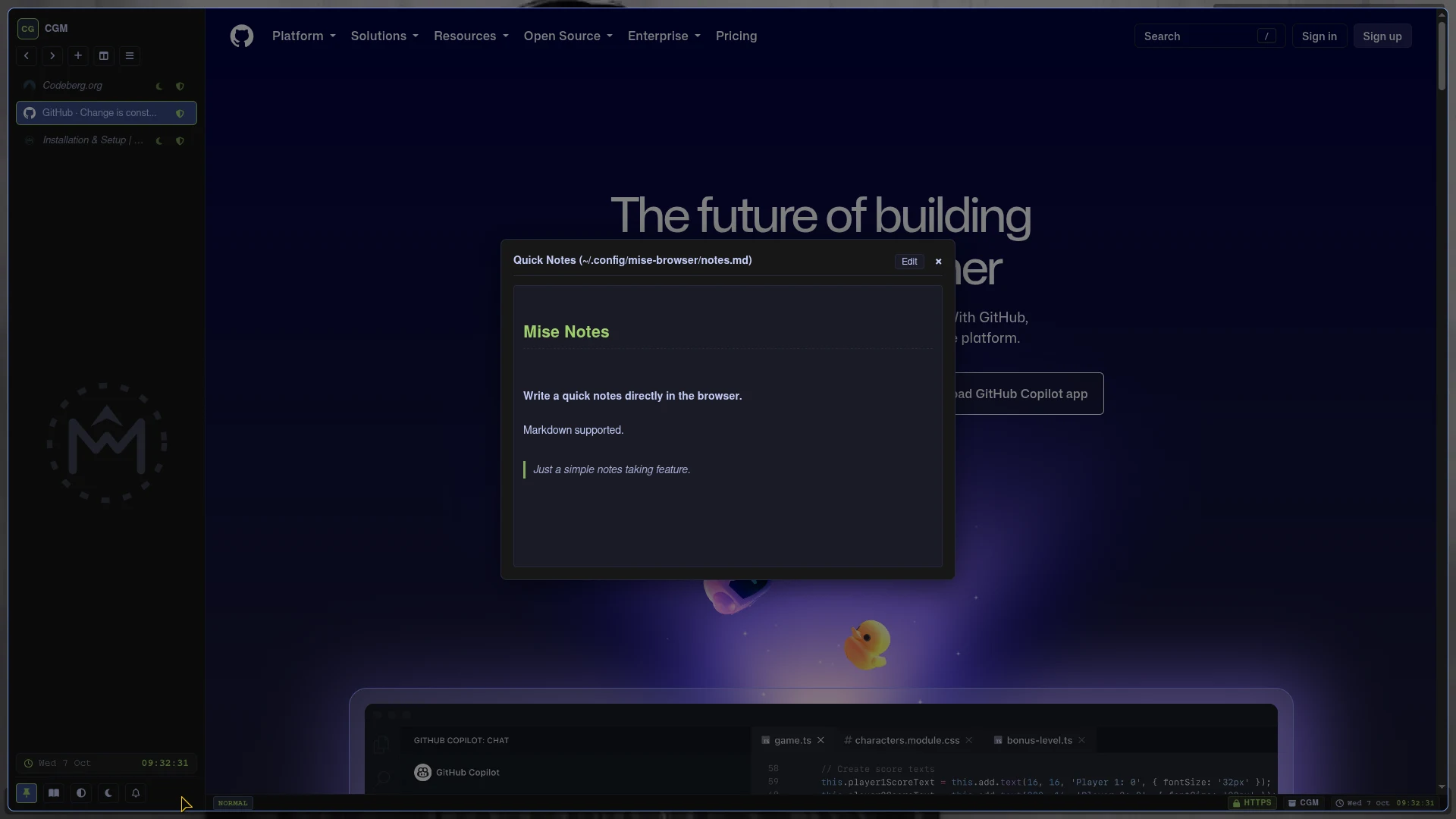Toggle moon icon on Installation & Setup tab
This screenshot has height=819, width=1456.
point(159,141)
